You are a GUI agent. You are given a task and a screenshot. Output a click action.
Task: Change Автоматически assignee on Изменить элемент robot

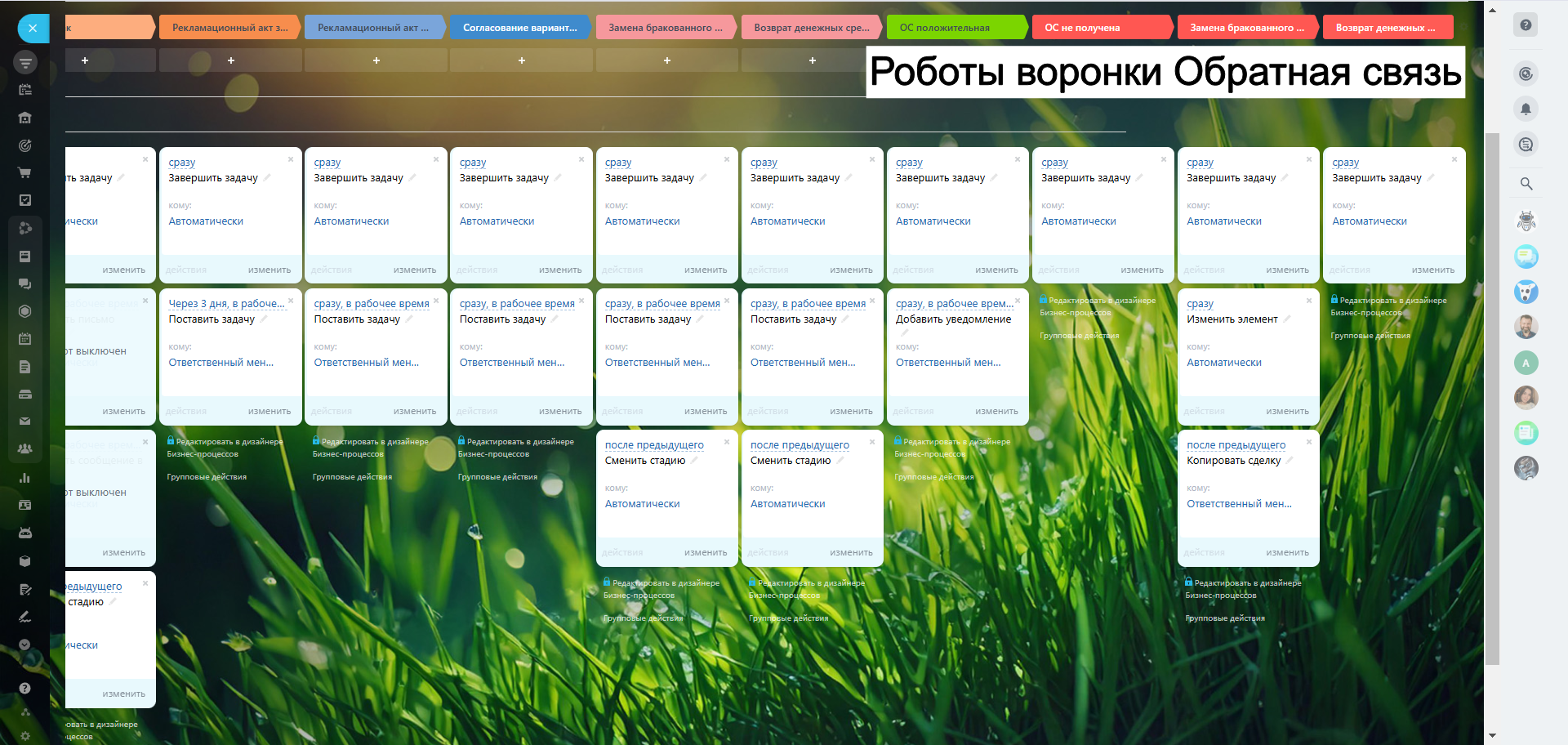tap(1223, 363)
